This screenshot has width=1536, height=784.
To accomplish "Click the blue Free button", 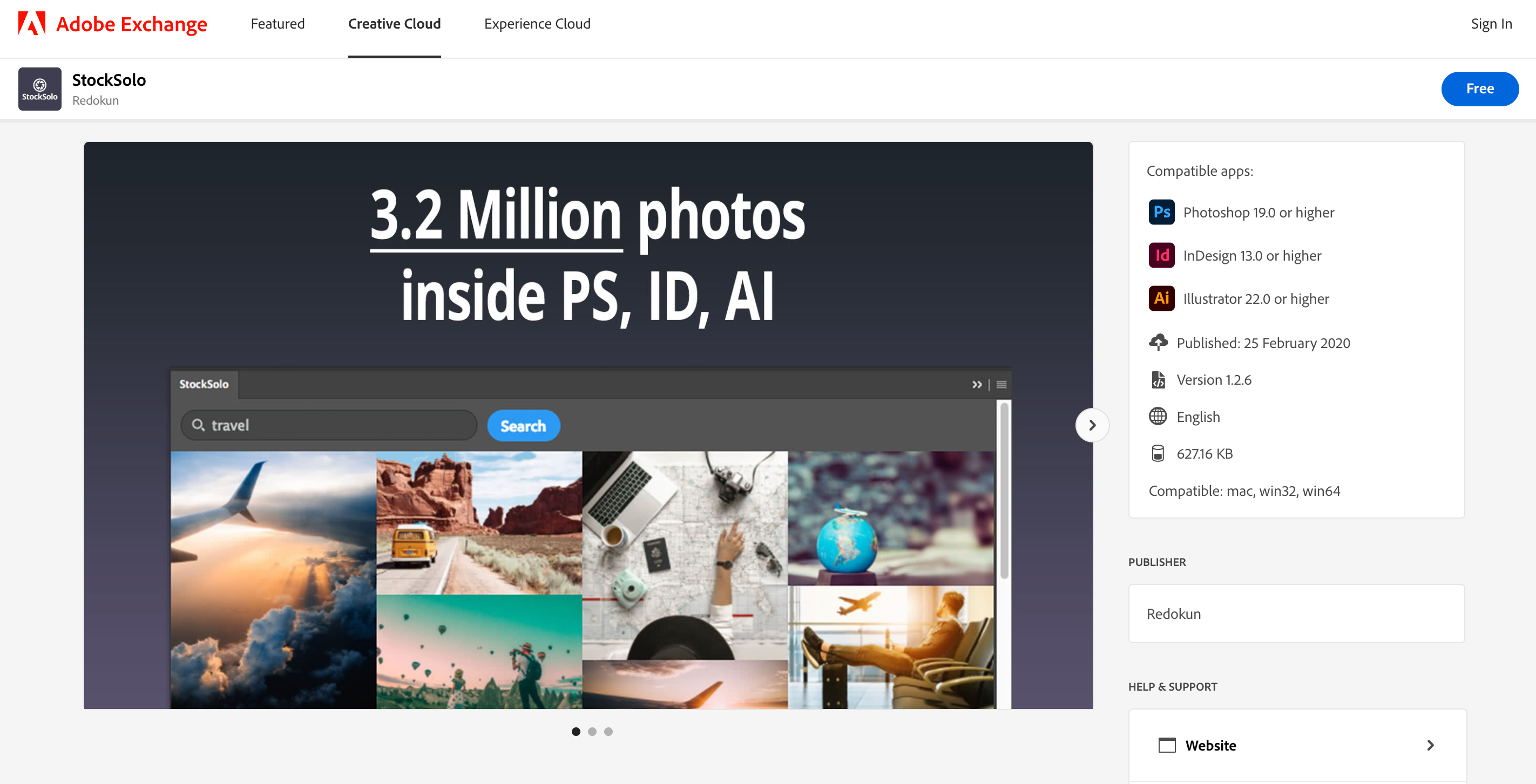I will (x=1480, y=88).
